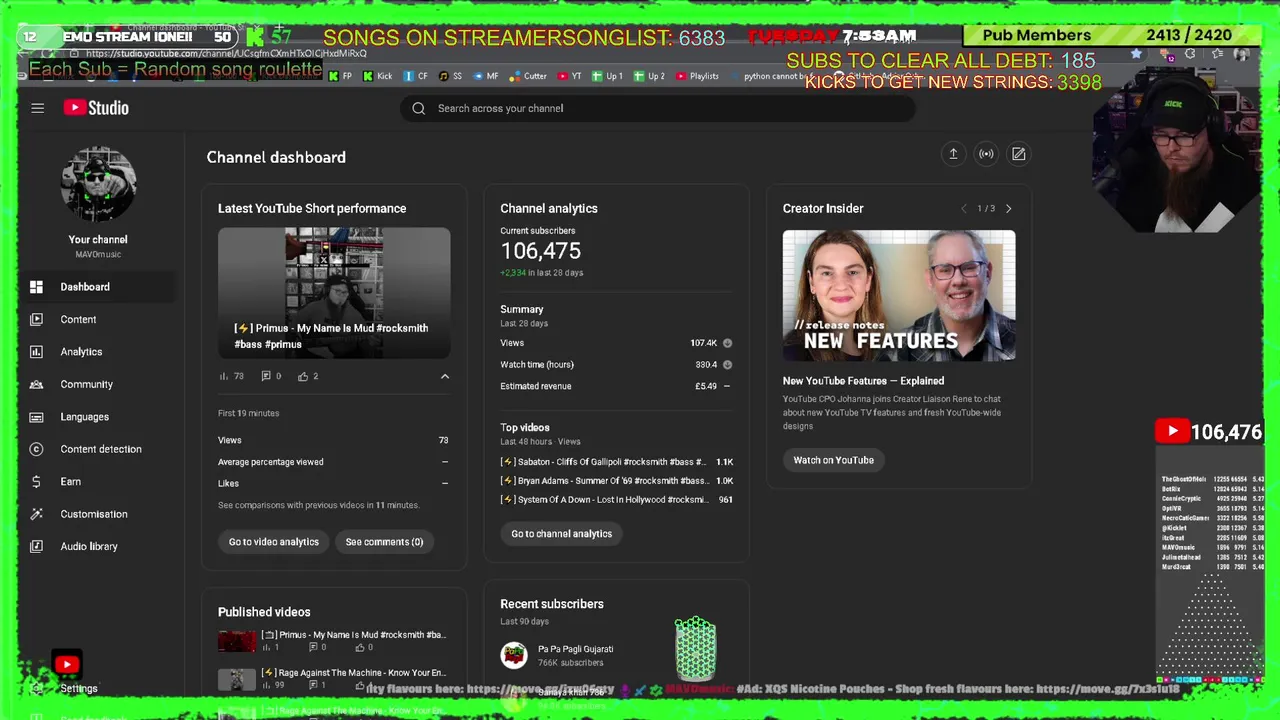Click the Analytics bar chart icon
1280x720 pixels.
click(x=36, y=352)
